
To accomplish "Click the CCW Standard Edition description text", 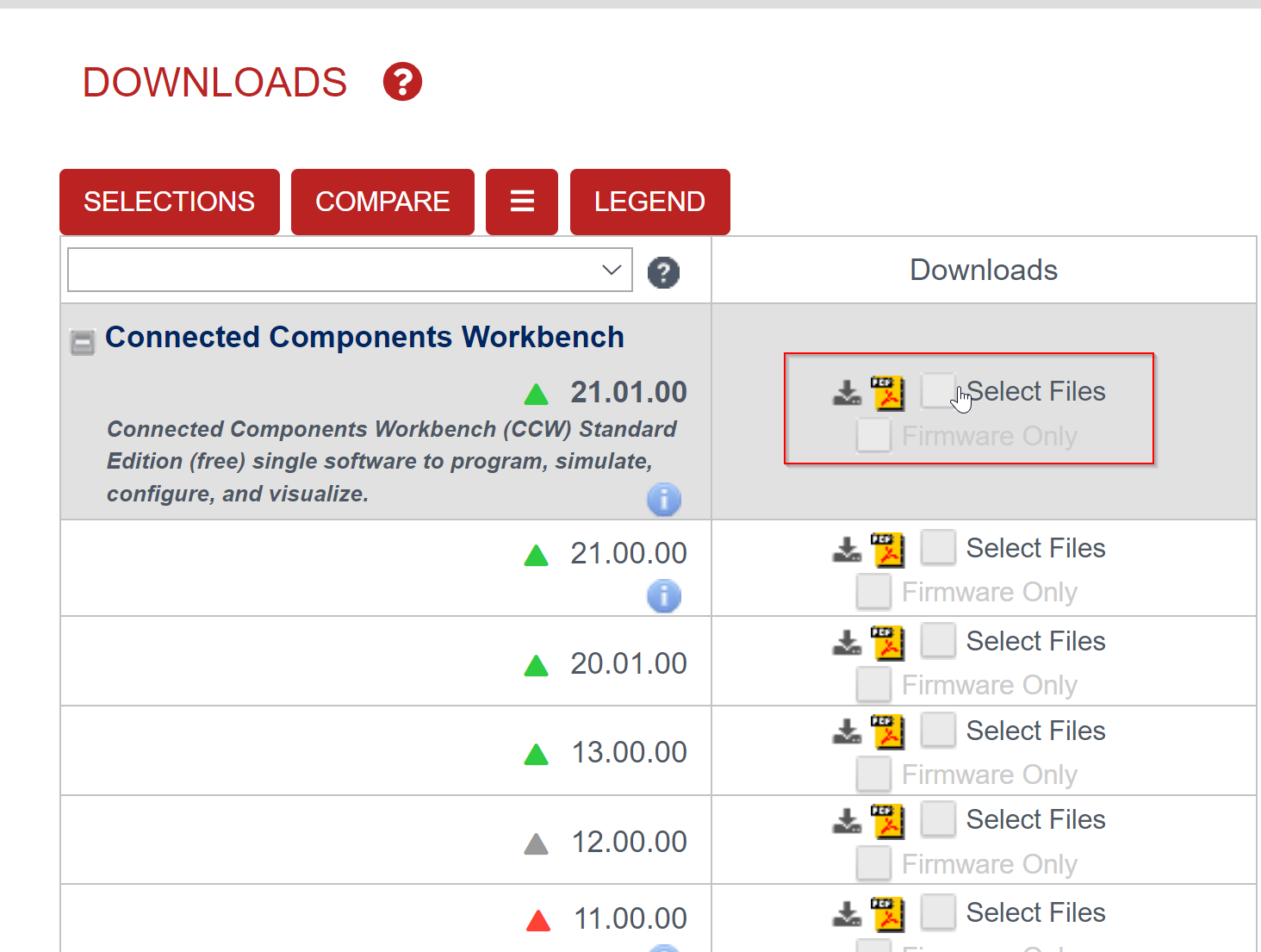I will (392, 461).
